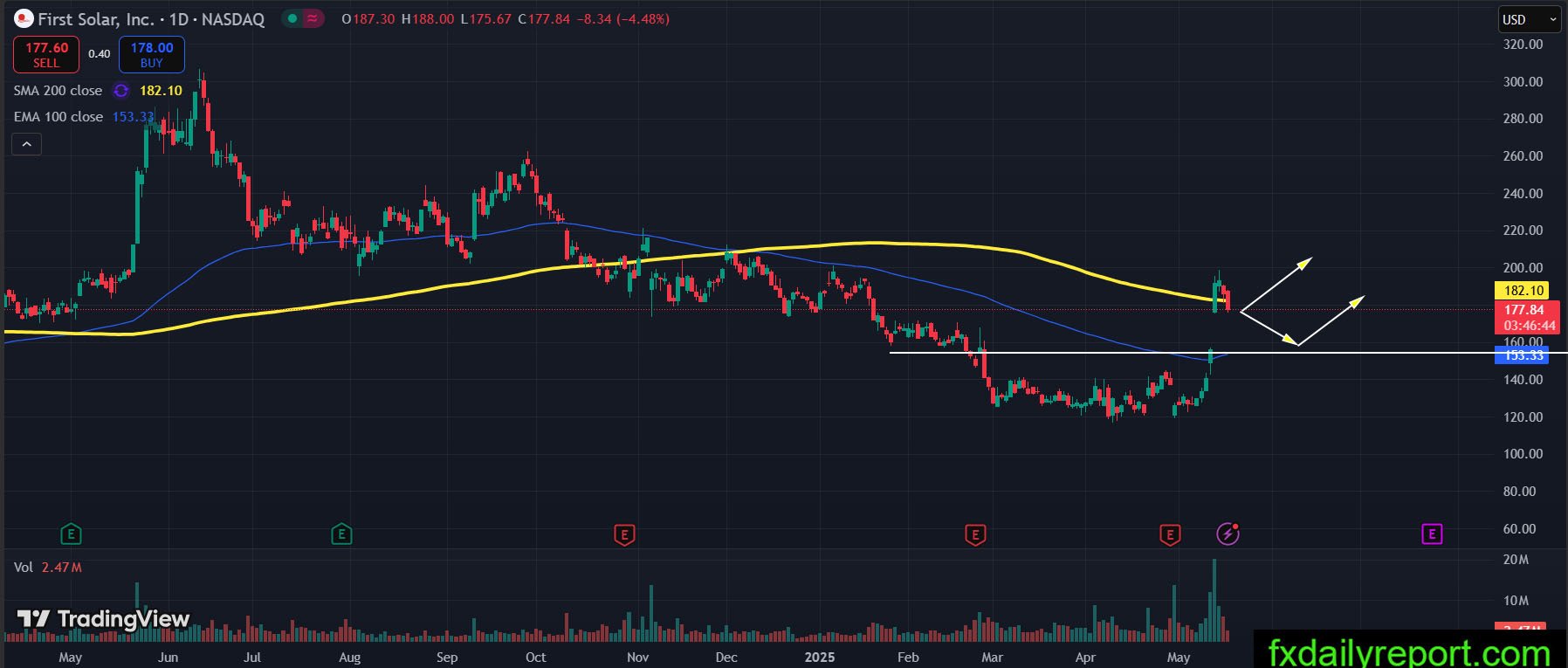This screenshot has height=668, width=1568.
Task: Click 10M on the volume axis
Action: [x=1516, y=601]
